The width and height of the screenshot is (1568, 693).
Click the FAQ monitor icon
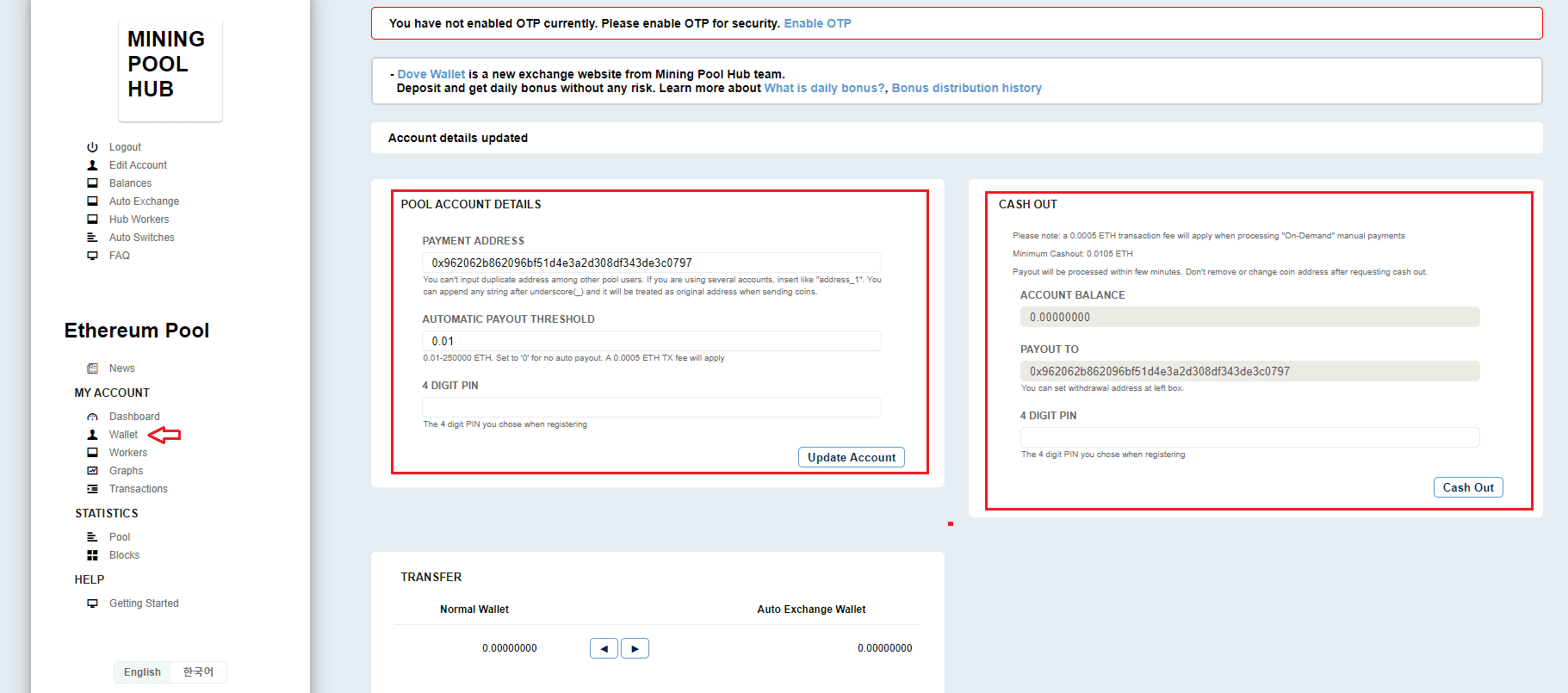pos(92,256)
